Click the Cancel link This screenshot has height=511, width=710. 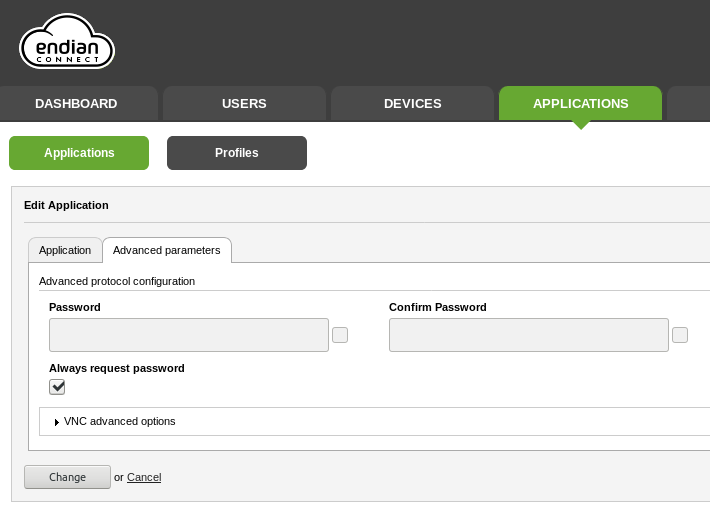click(144, 478)
